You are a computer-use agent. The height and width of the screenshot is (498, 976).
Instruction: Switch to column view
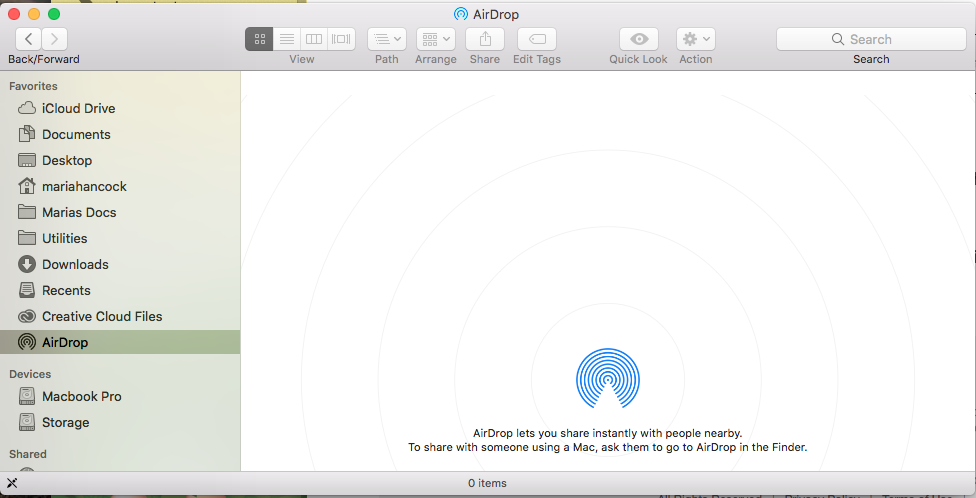[x=314, y=39]
